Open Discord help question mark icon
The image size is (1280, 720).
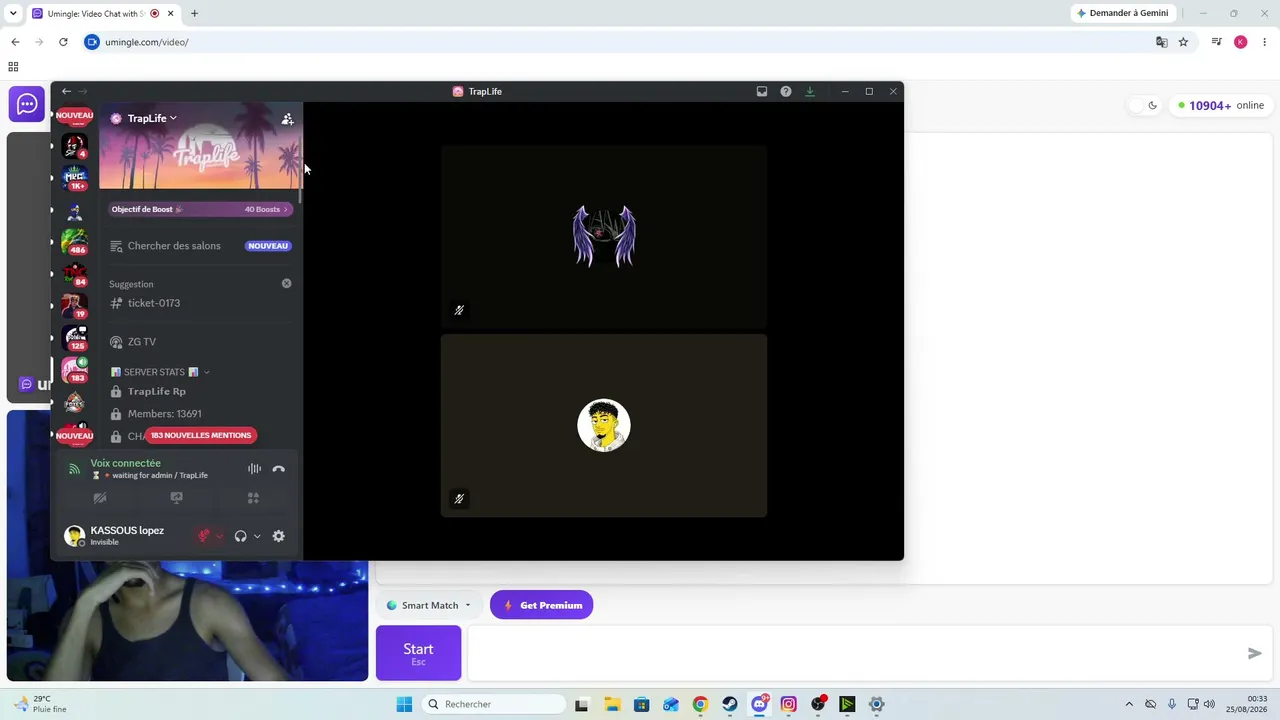point(786,91)
